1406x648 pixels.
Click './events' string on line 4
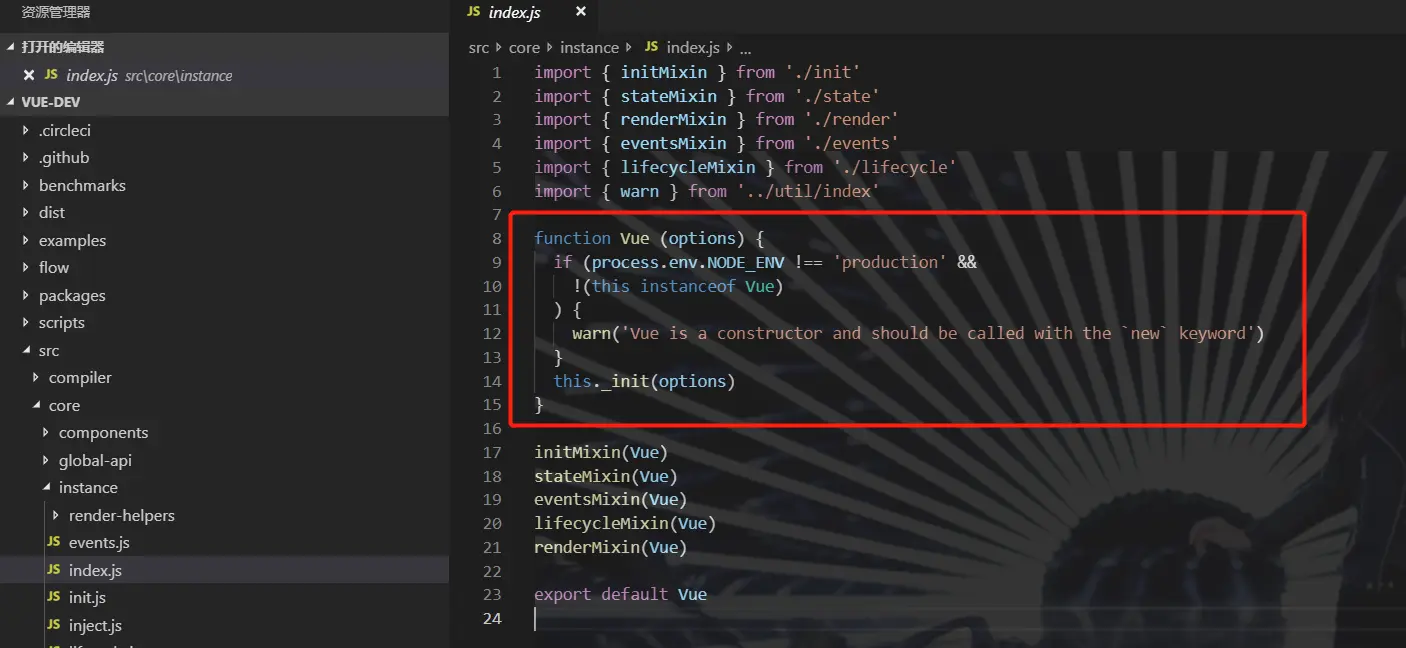coord(851,143)
